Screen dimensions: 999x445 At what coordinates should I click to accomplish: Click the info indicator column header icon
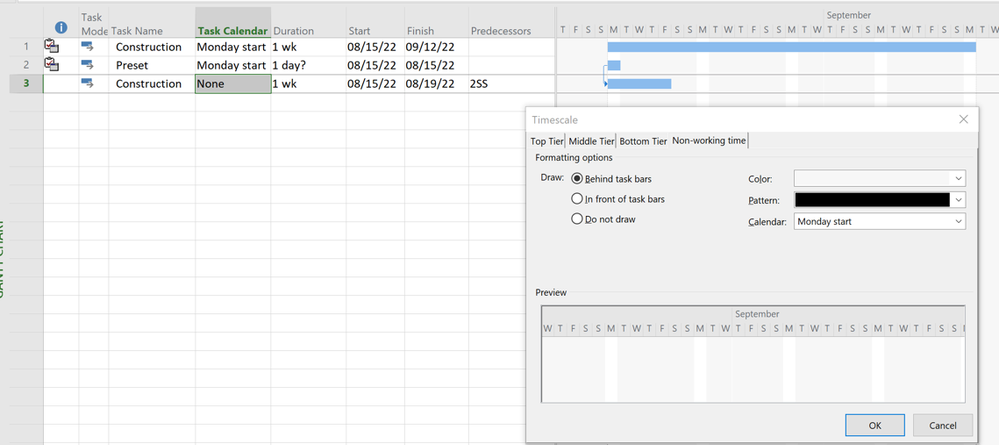[x=61, y=27]
